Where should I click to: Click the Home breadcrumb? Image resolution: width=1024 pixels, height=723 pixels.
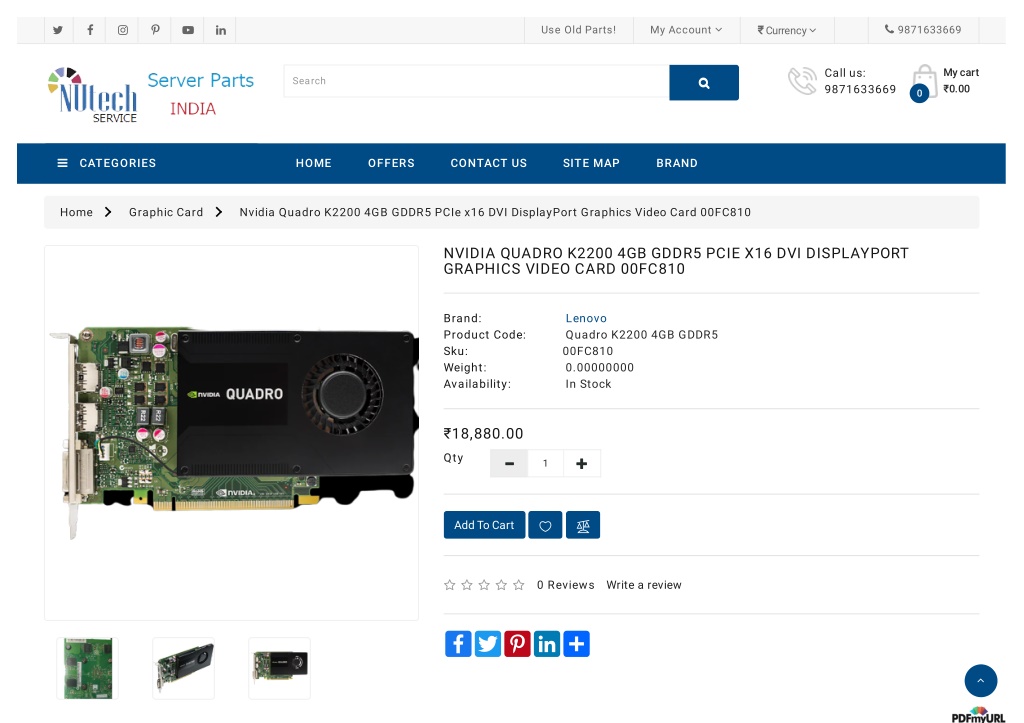[76, 212]
